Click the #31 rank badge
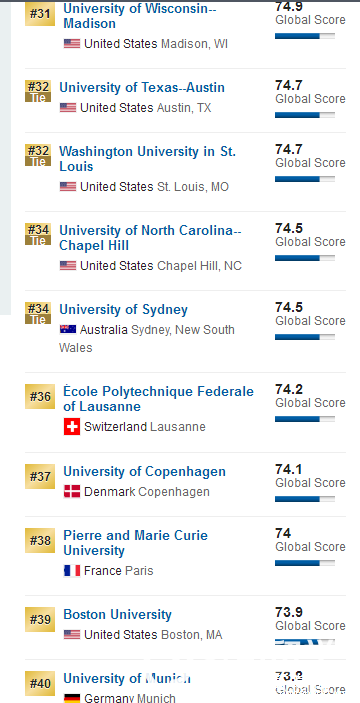 (40, 13)
